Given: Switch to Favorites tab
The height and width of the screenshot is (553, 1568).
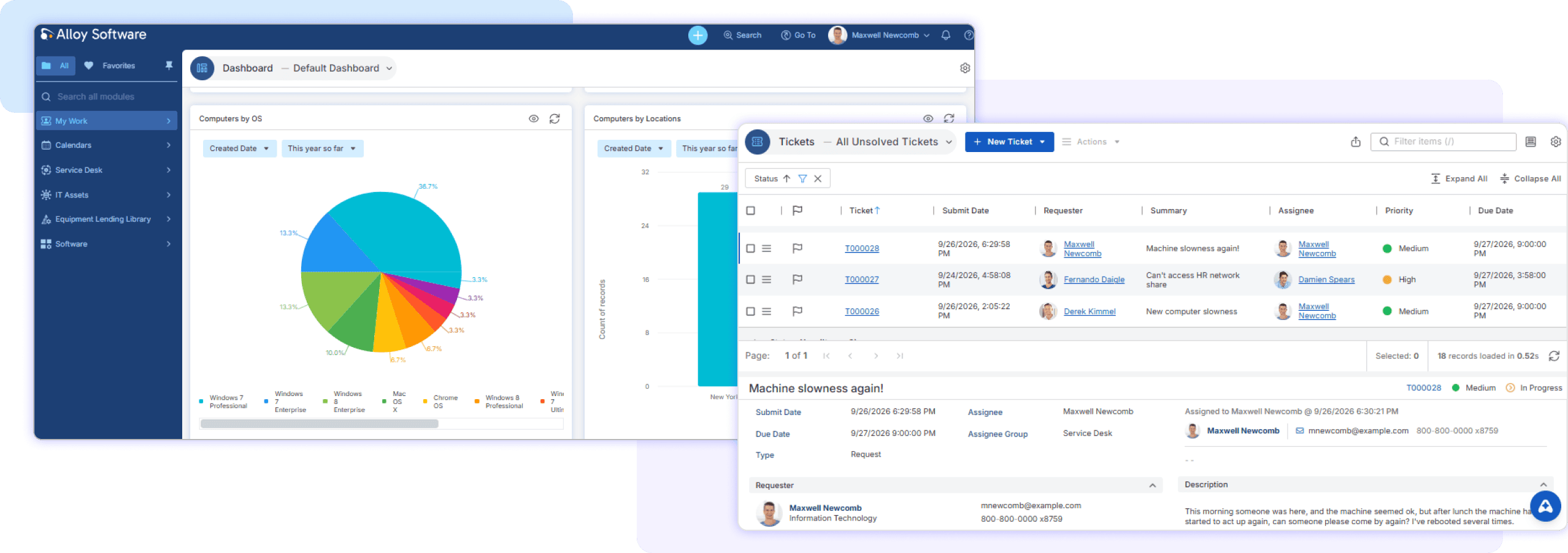Looking at the screenshot, I should coord(111,66).
